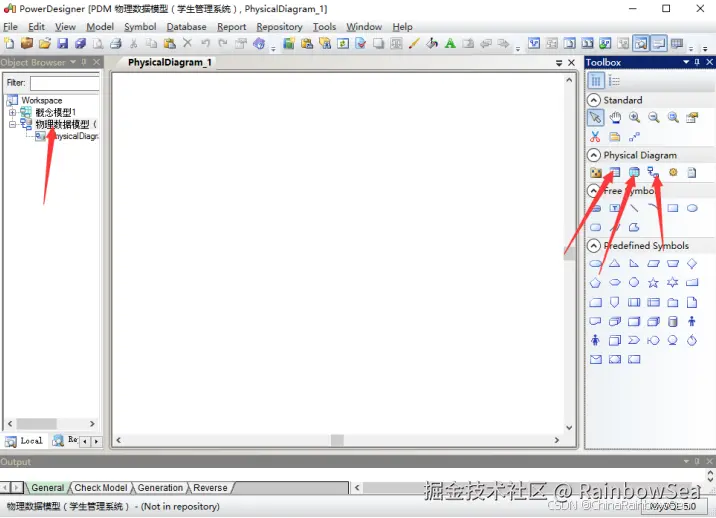Screen dimensions: 716x518
Task: Open the Model menu
Action: pyautogui.click(x=100, y=26)
